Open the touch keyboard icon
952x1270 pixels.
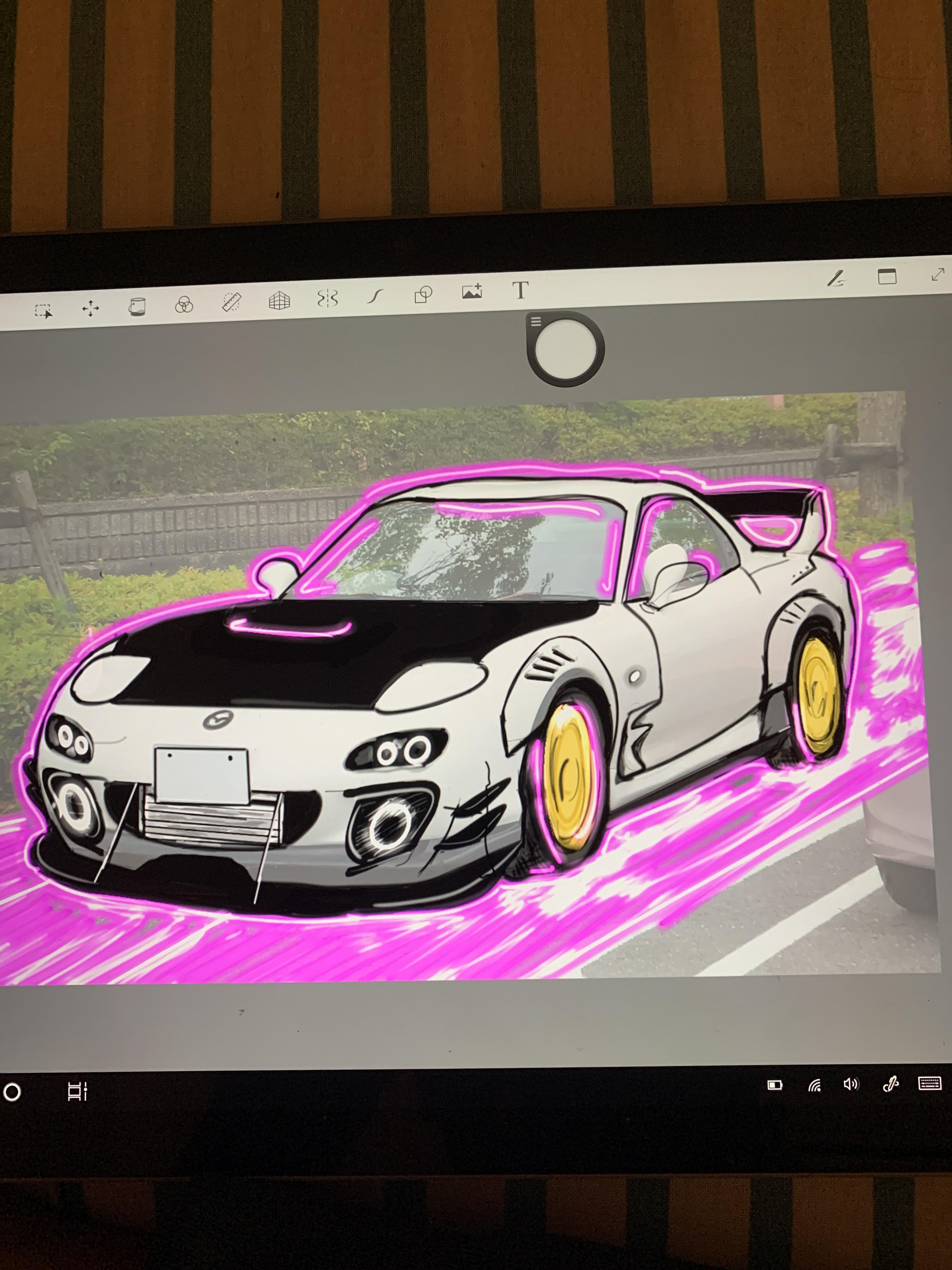930,1084
